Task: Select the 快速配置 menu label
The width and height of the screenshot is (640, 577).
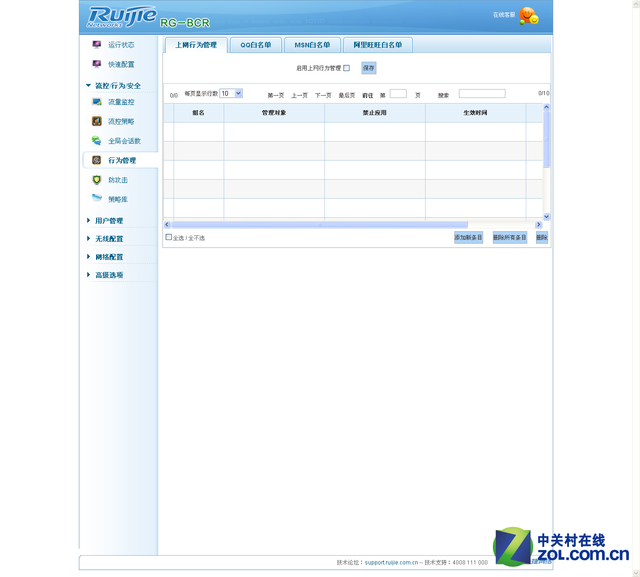Action: click(x=121, y=64)
